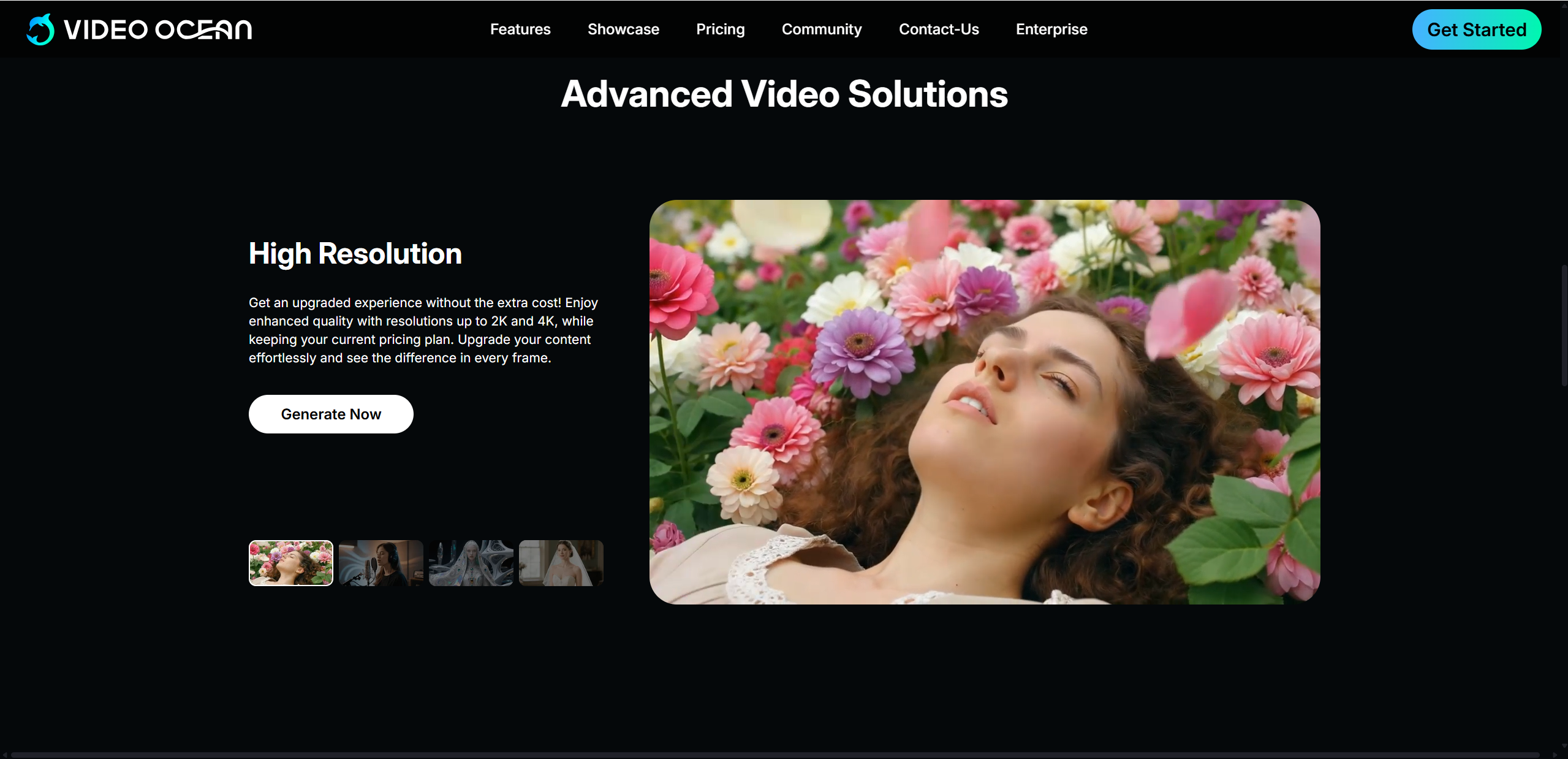
Task: Navigate to the Enterprise page
Action: coord(1051,29)
